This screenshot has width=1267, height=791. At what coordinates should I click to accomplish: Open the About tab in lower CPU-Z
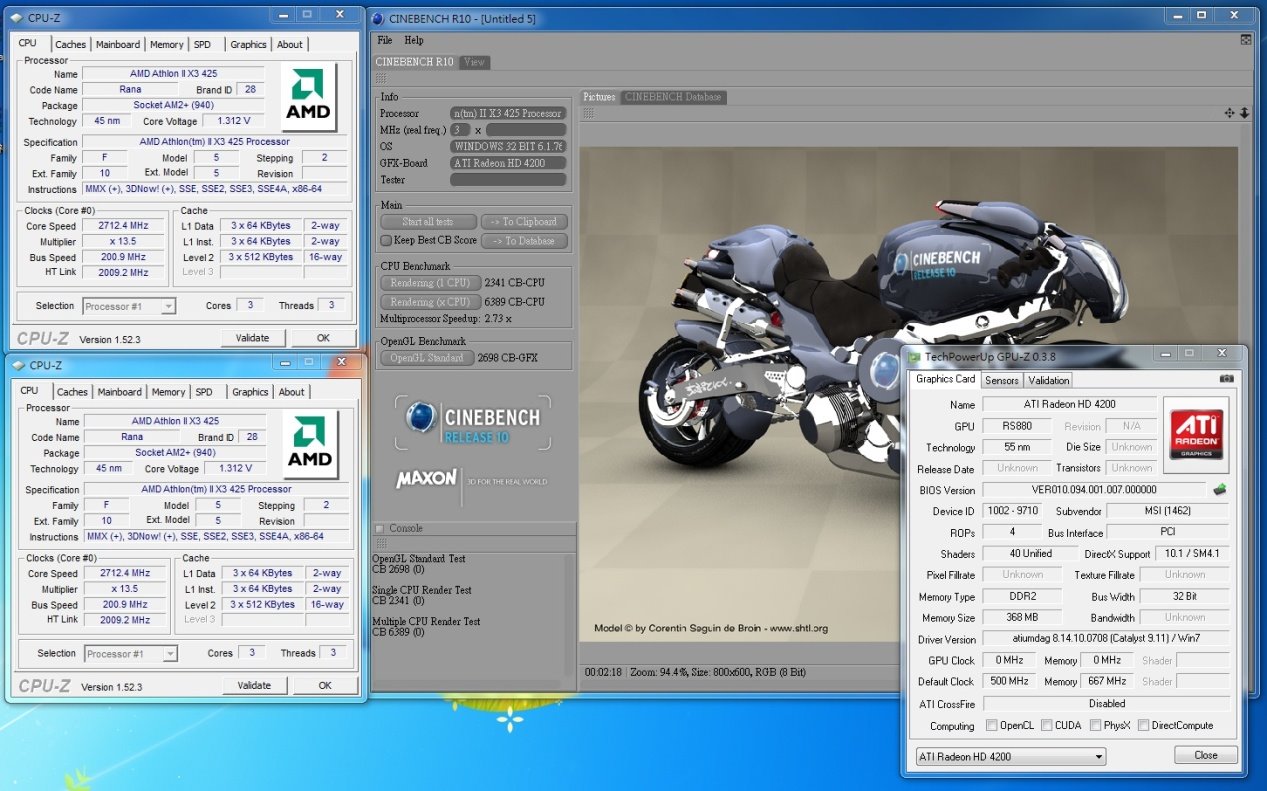point(292,392)
